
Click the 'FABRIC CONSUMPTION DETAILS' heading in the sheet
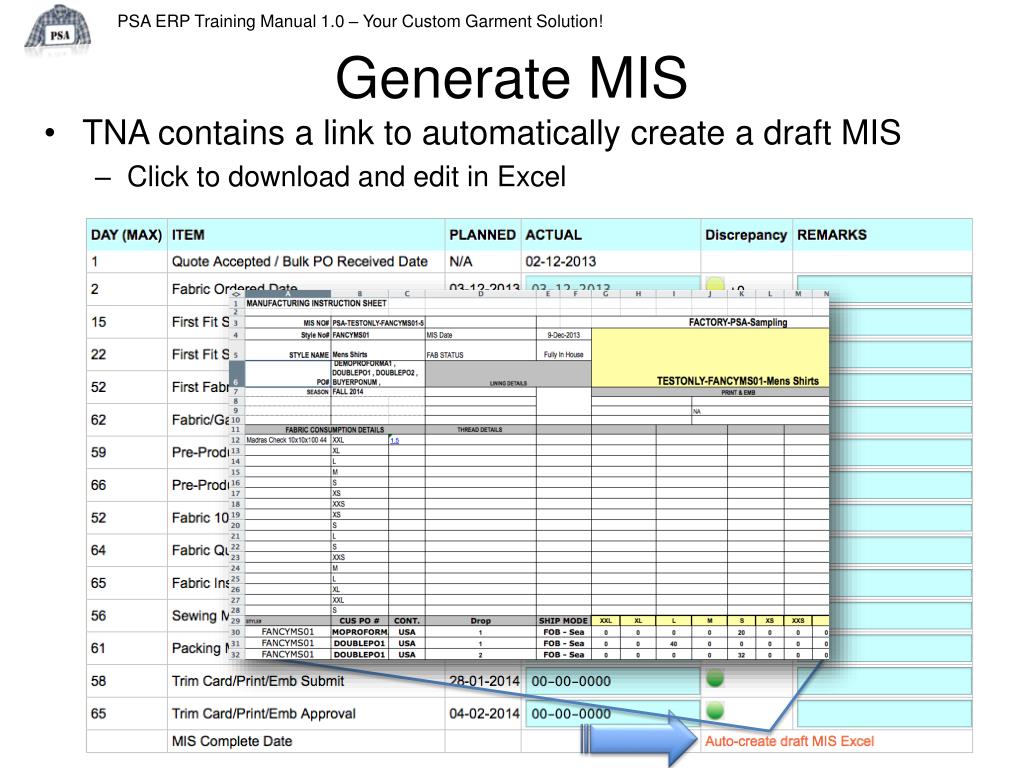(334, 430)
